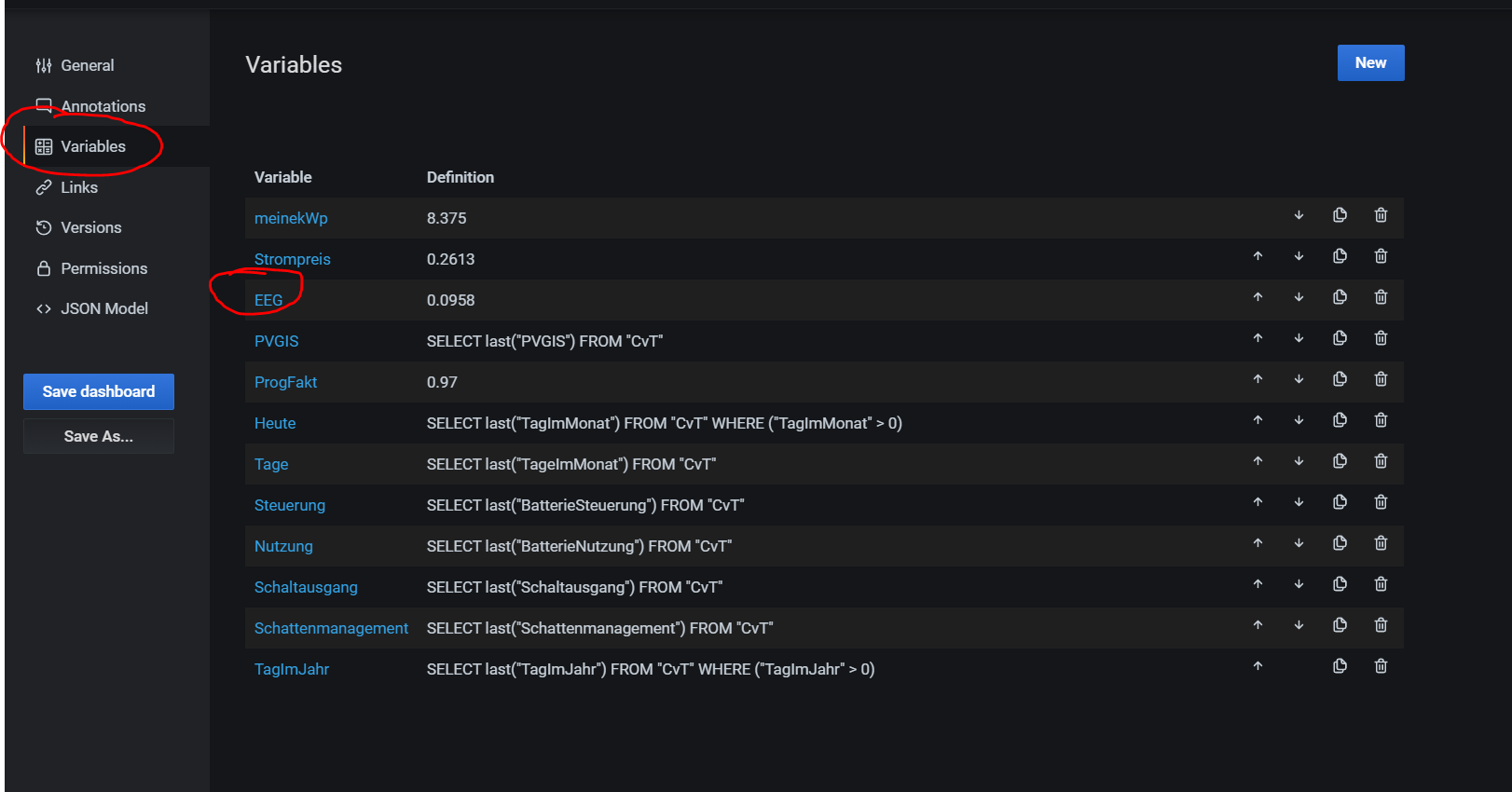
Task: Move EEG variable up
Action: (x=1258, y=297)
